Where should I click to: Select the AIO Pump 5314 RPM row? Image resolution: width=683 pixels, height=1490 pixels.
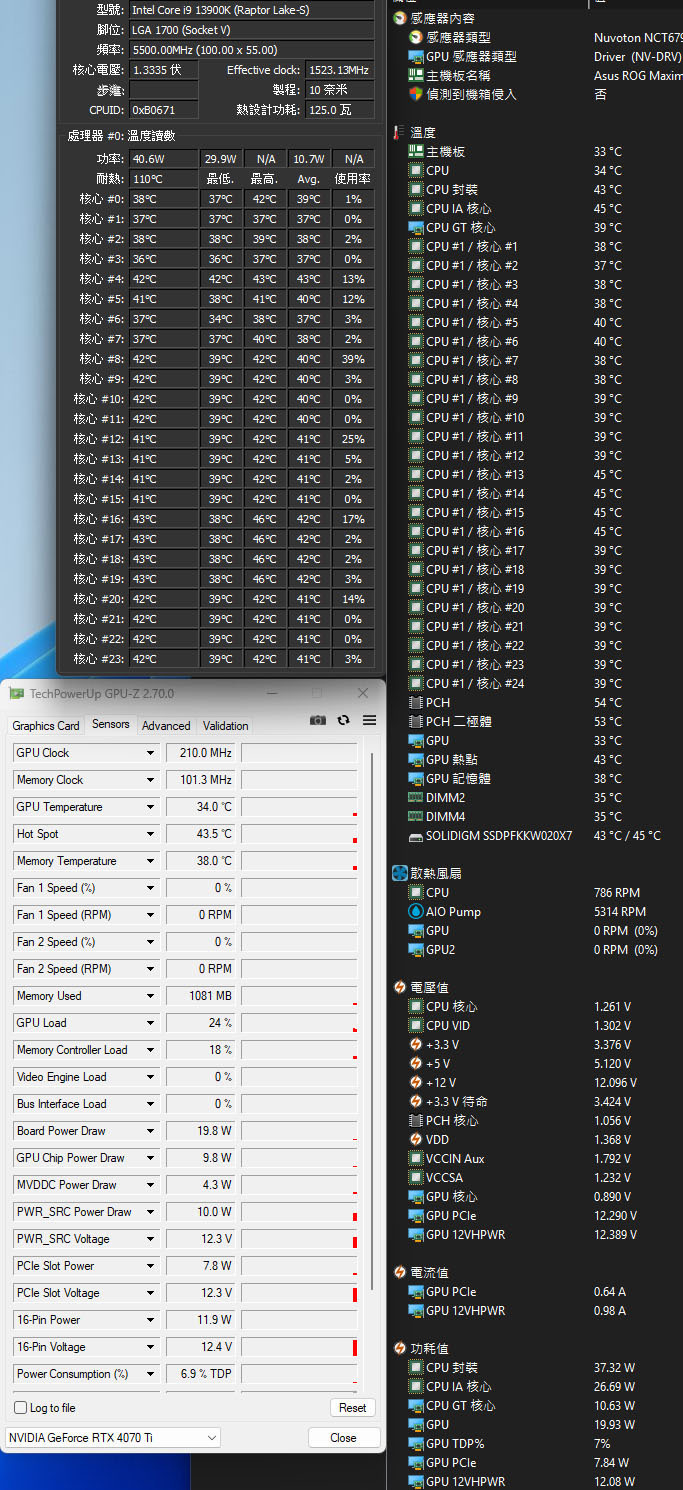536,911
